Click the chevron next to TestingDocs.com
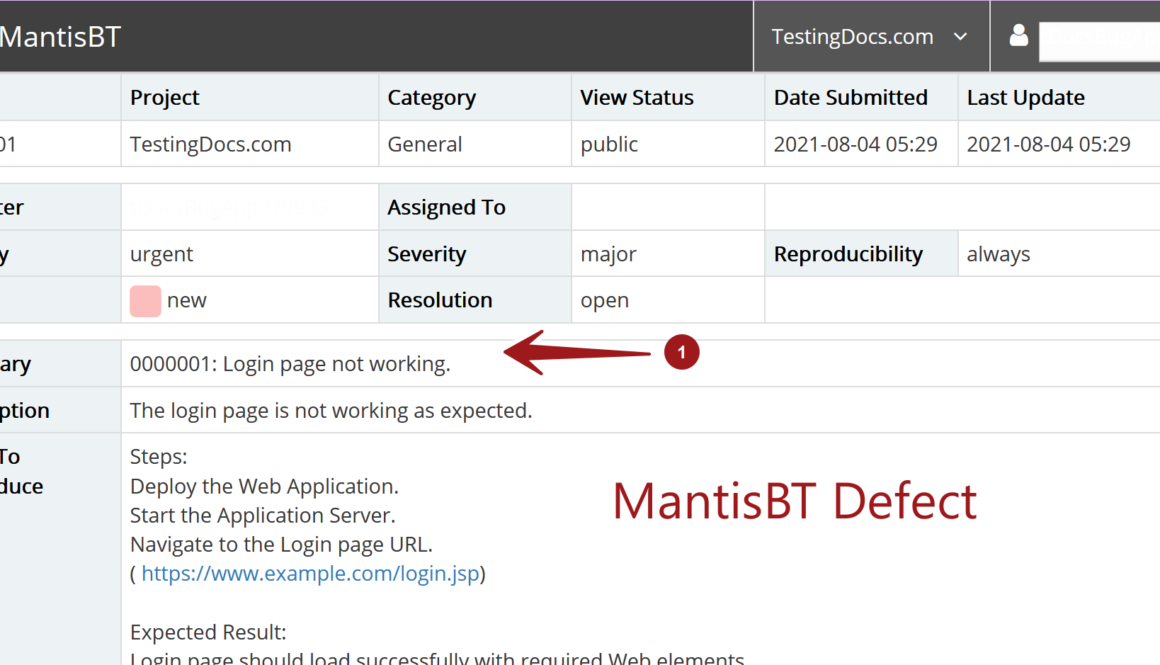This screenshot has height=665, width=1160. pyautogui.click(x=960, y=37)
